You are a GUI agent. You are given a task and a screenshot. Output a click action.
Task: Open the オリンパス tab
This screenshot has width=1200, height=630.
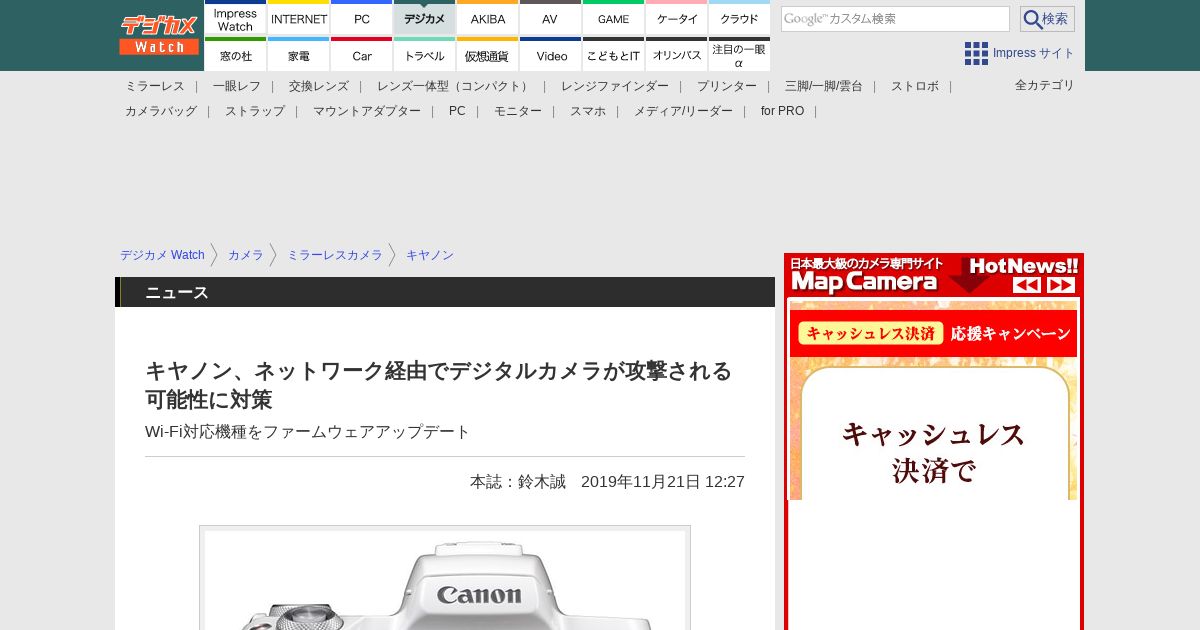[x=677, y=54]
